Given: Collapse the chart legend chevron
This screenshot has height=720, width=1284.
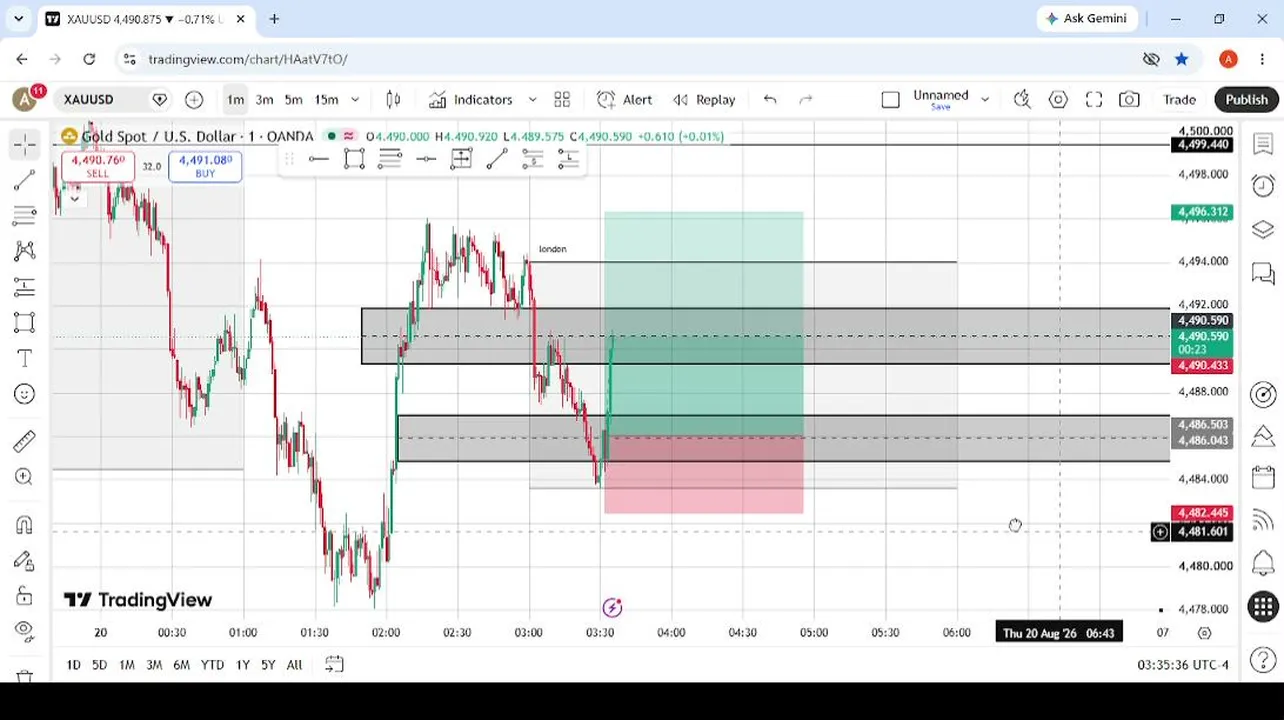Looking at the screenshot, I should [74, 198].
